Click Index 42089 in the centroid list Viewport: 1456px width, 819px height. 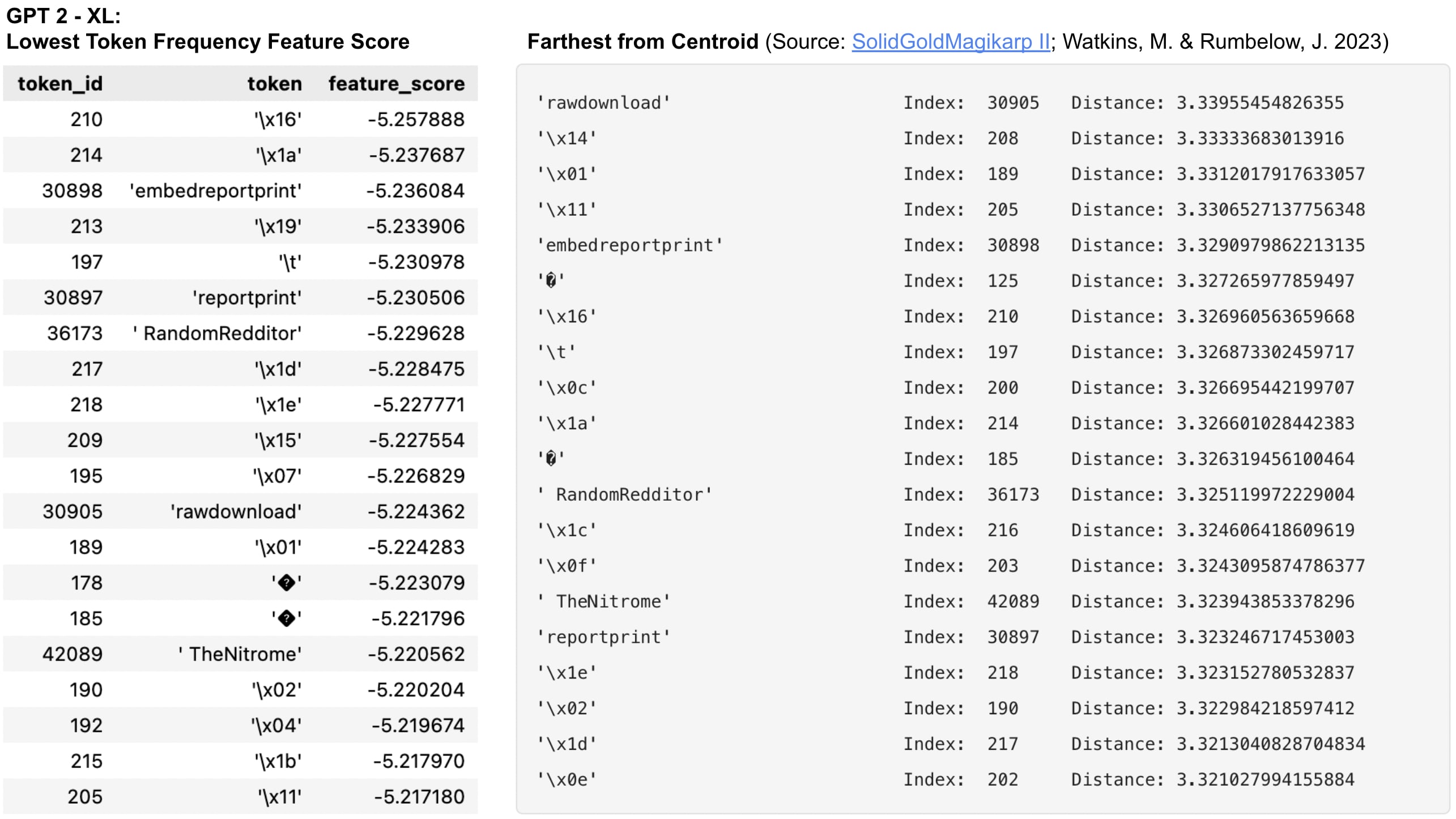1013,602
